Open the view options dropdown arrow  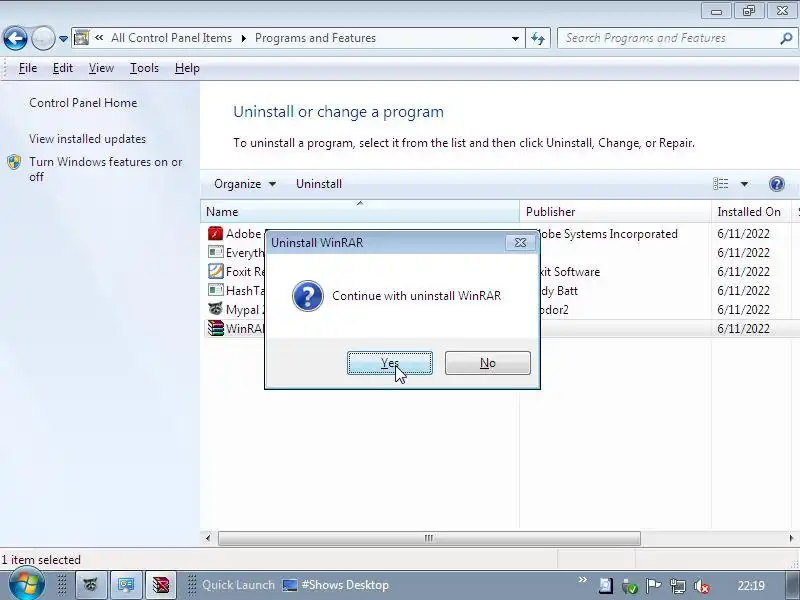click(x=744, y=184)
